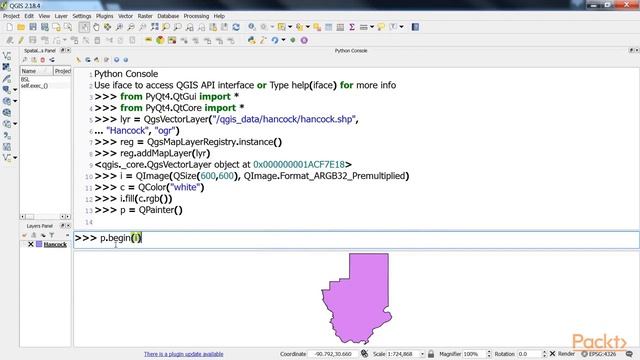Click the Rotation spin arrows
Image resolution: width=640 pixels, height=360 pixels.
[x=544, y=354]
